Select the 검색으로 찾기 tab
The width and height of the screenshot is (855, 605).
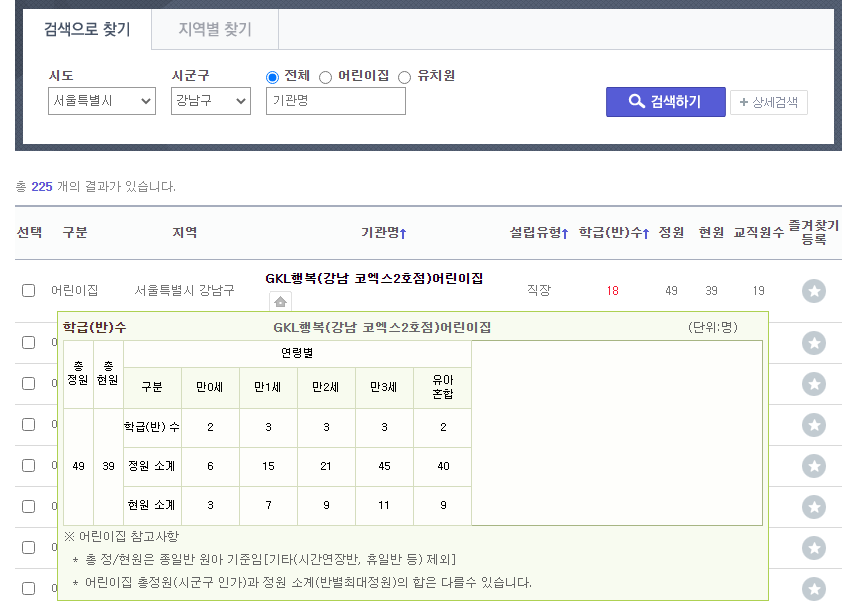point(87,30)
